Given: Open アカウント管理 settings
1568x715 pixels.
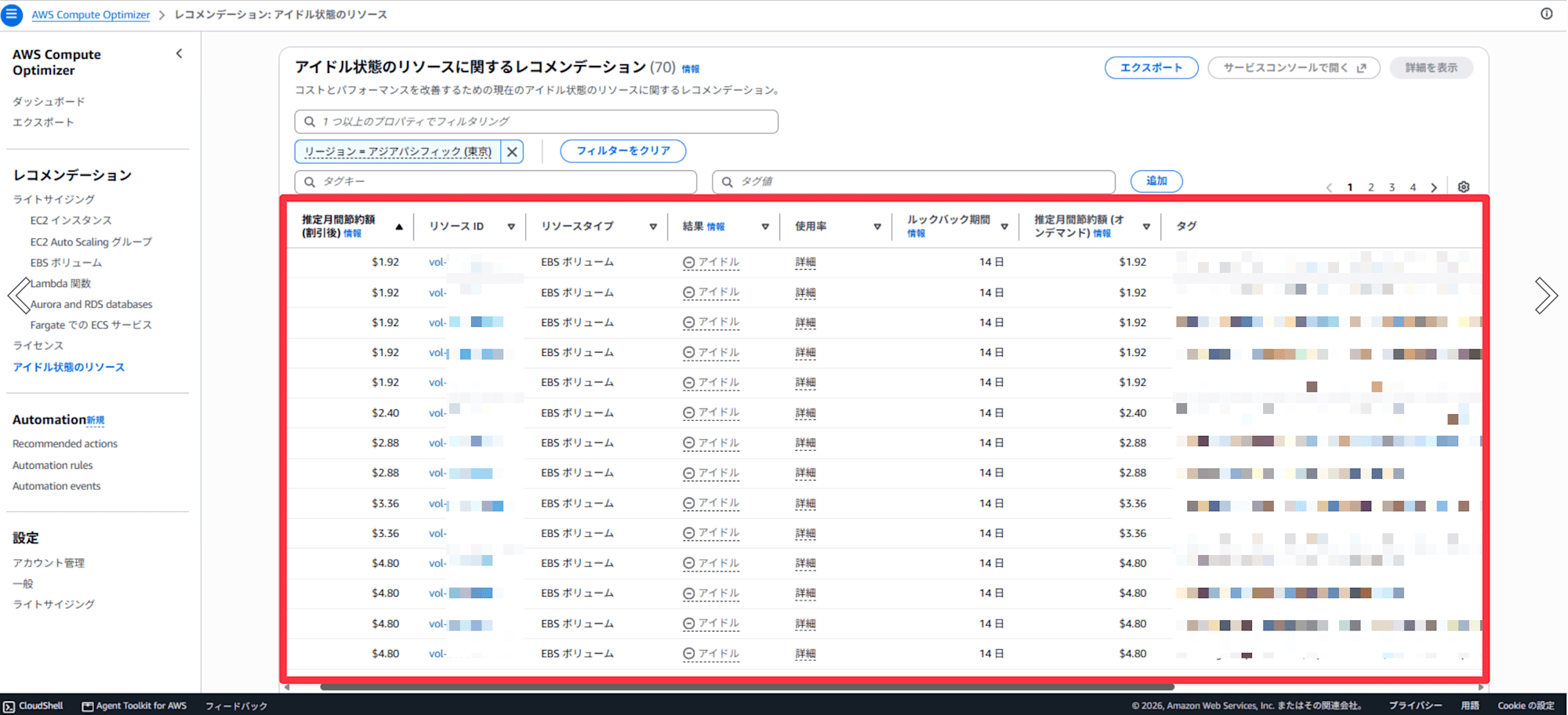Looking at the screenshot, I should coord(49,563).
